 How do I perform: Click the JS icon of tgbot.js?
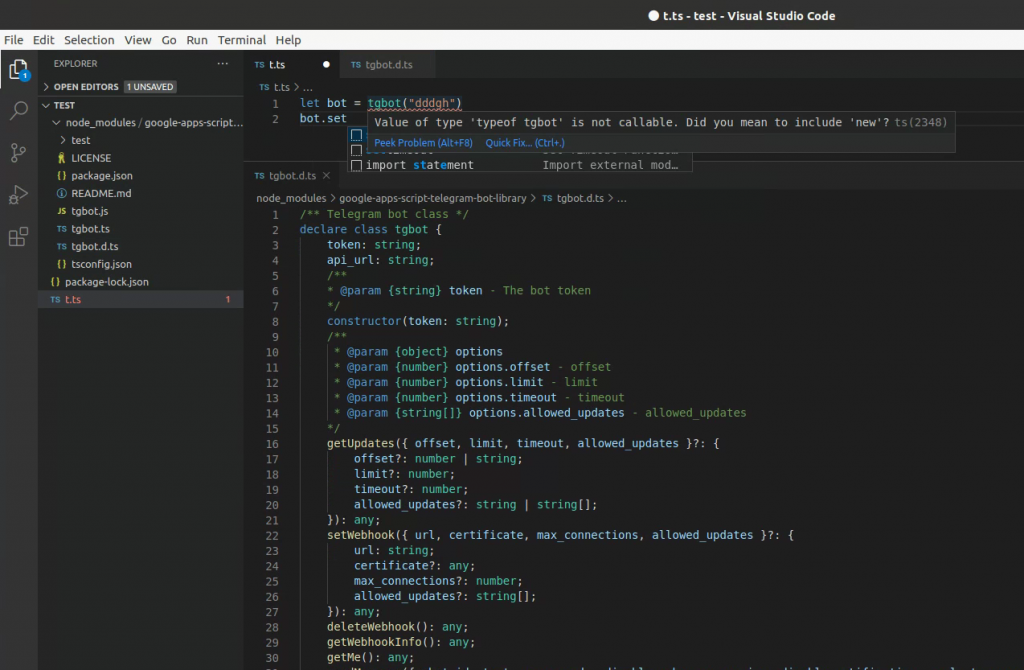pyautogui.click(x=61, y=211)
